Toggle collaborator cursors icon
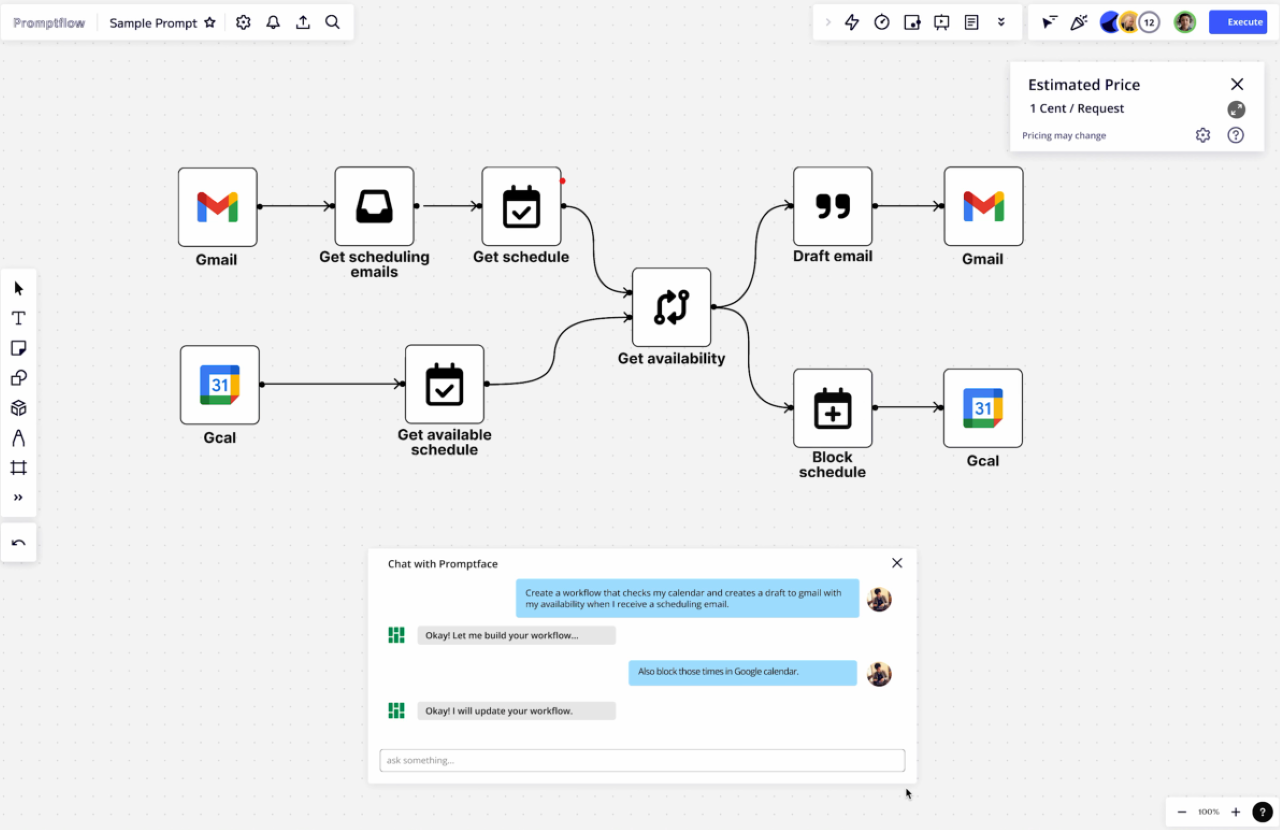1280x830 pixels. 1049,22
